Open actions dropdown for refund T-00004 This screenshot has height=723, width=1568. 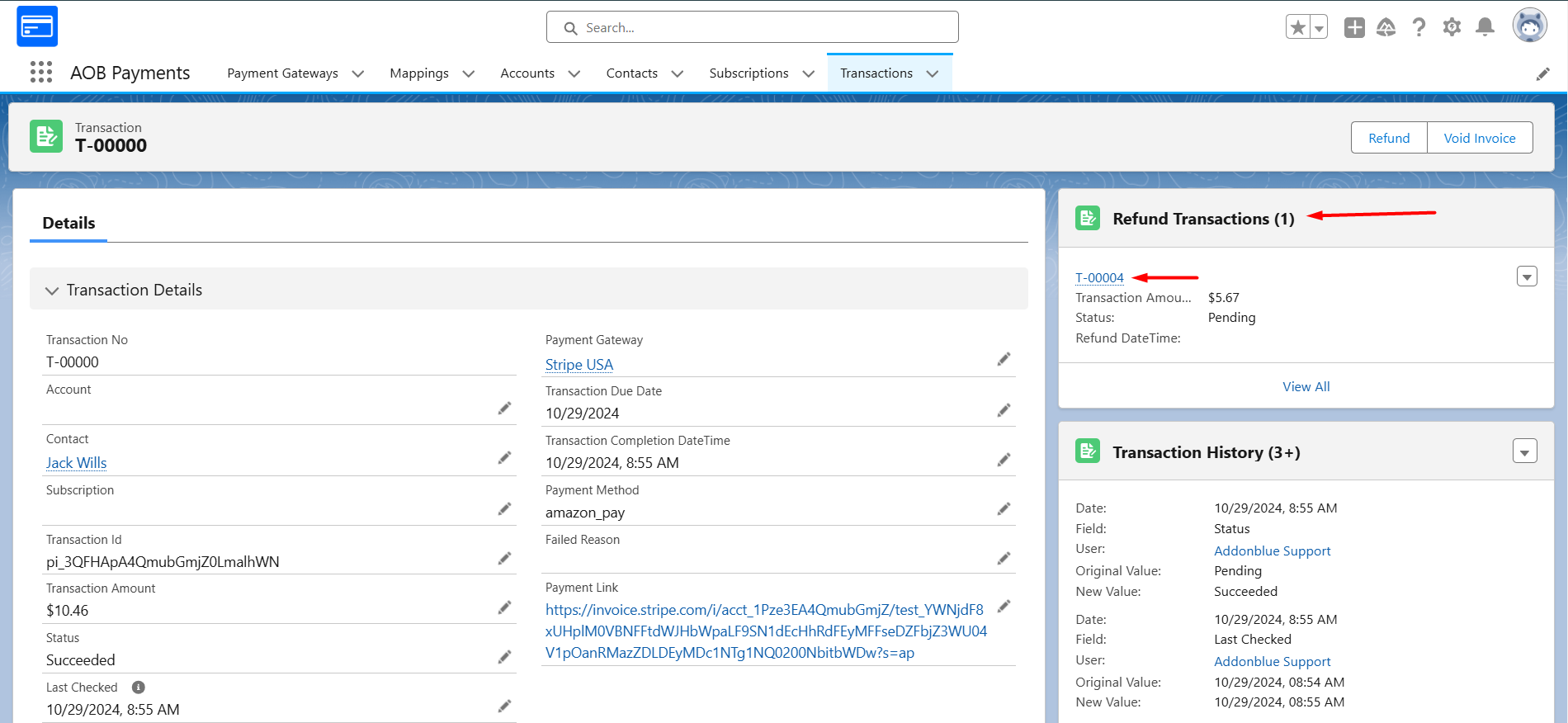click(x=1527, y=276)
